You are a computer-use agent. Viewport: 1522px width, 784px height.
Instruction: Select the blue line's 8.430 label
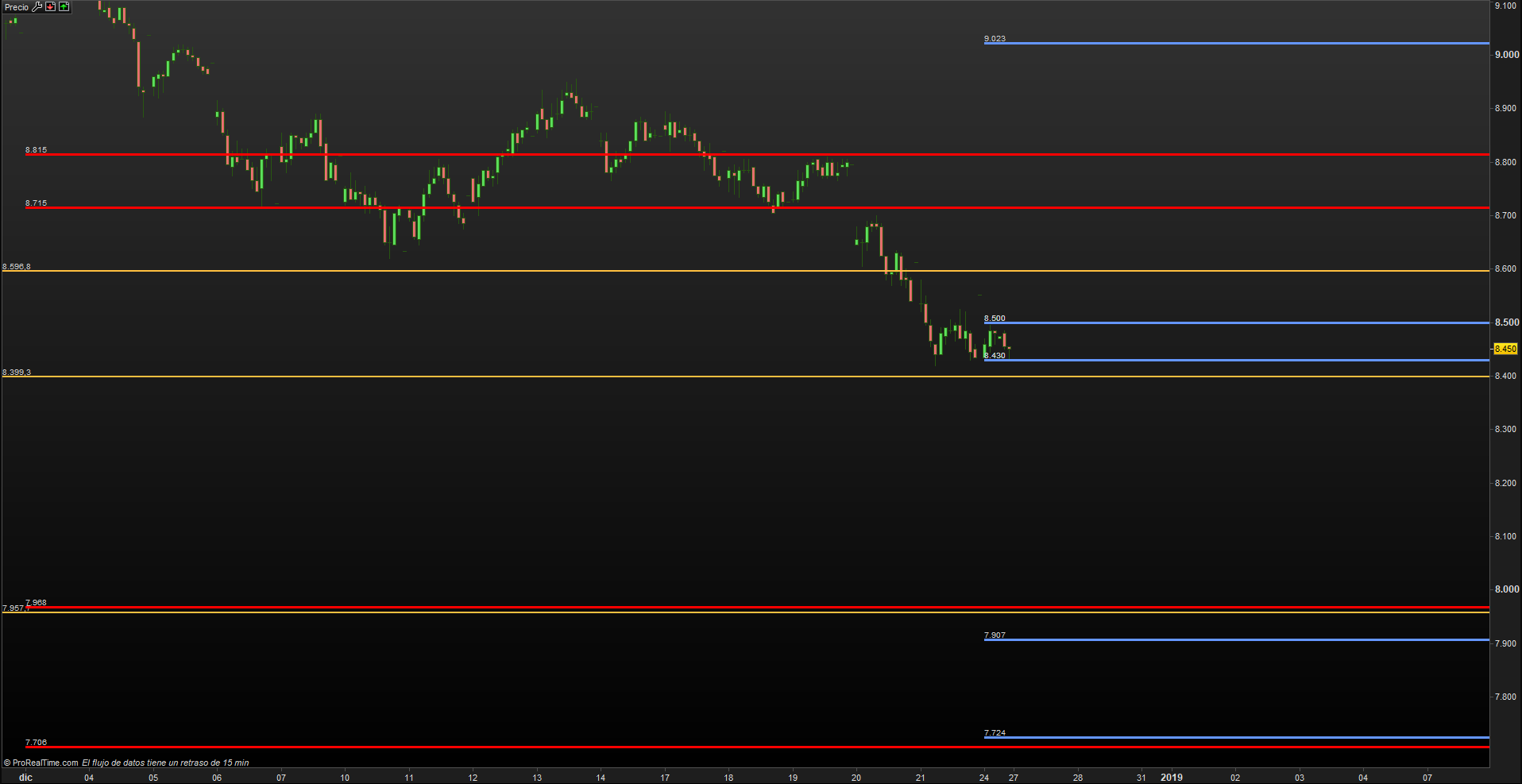(995, 355)
